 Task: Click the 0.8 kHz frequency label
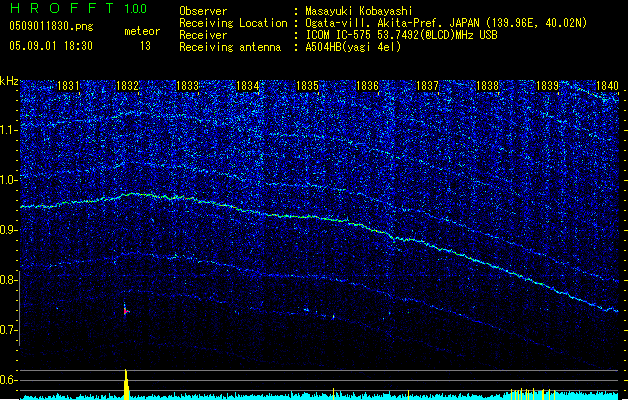click(9, 280)
